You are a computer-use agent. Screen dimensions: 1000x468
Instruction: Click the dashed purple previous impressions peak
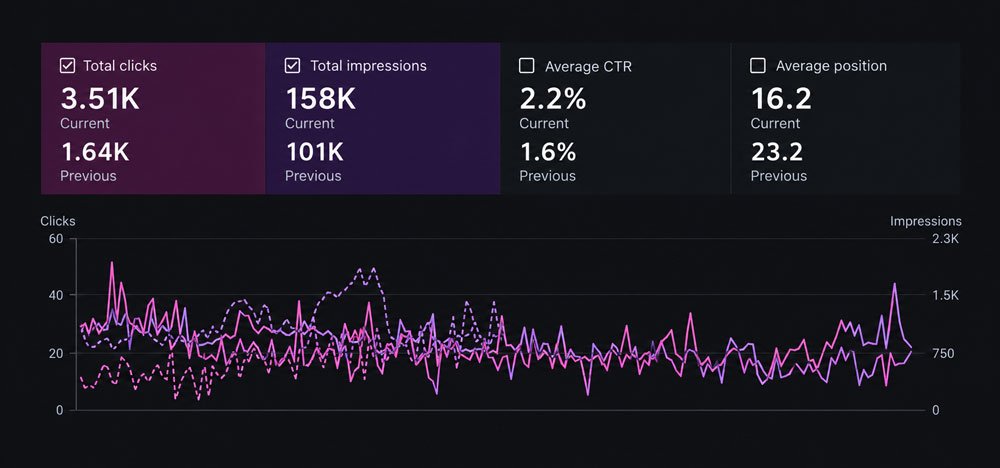(x=373, y=268)
